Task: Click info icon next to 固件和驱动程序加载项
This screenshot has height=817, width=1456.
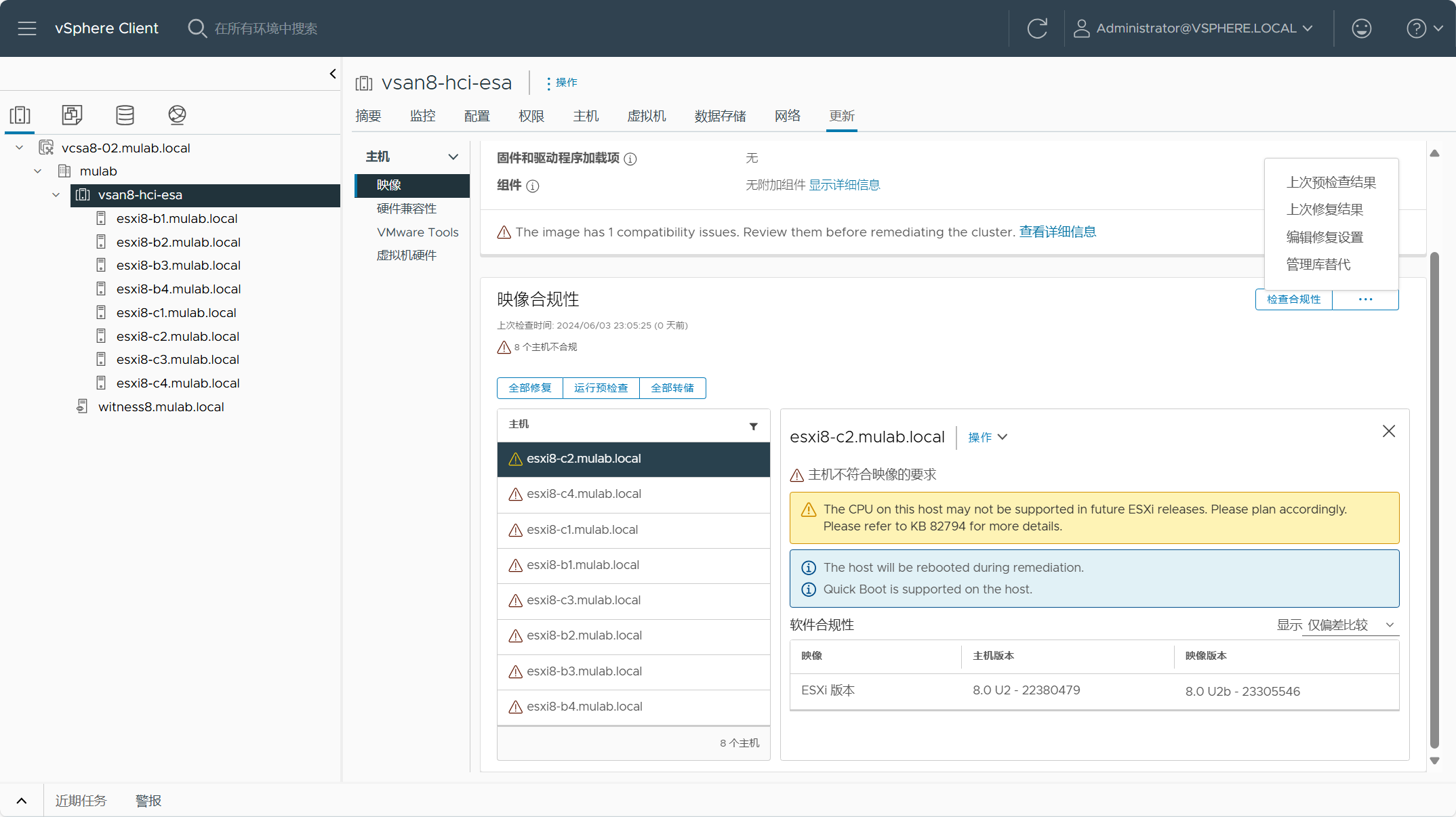Action: point(630,159)
